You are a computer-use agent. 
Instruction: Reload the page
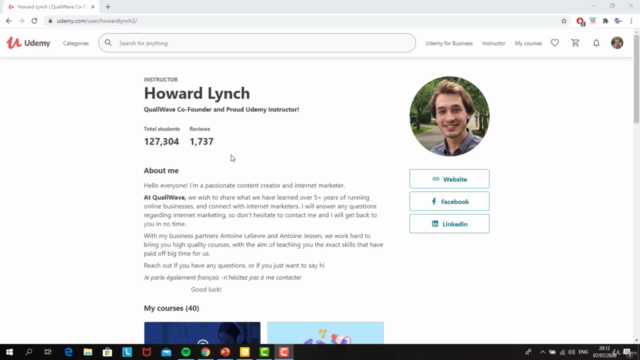(x=34, y=21)
